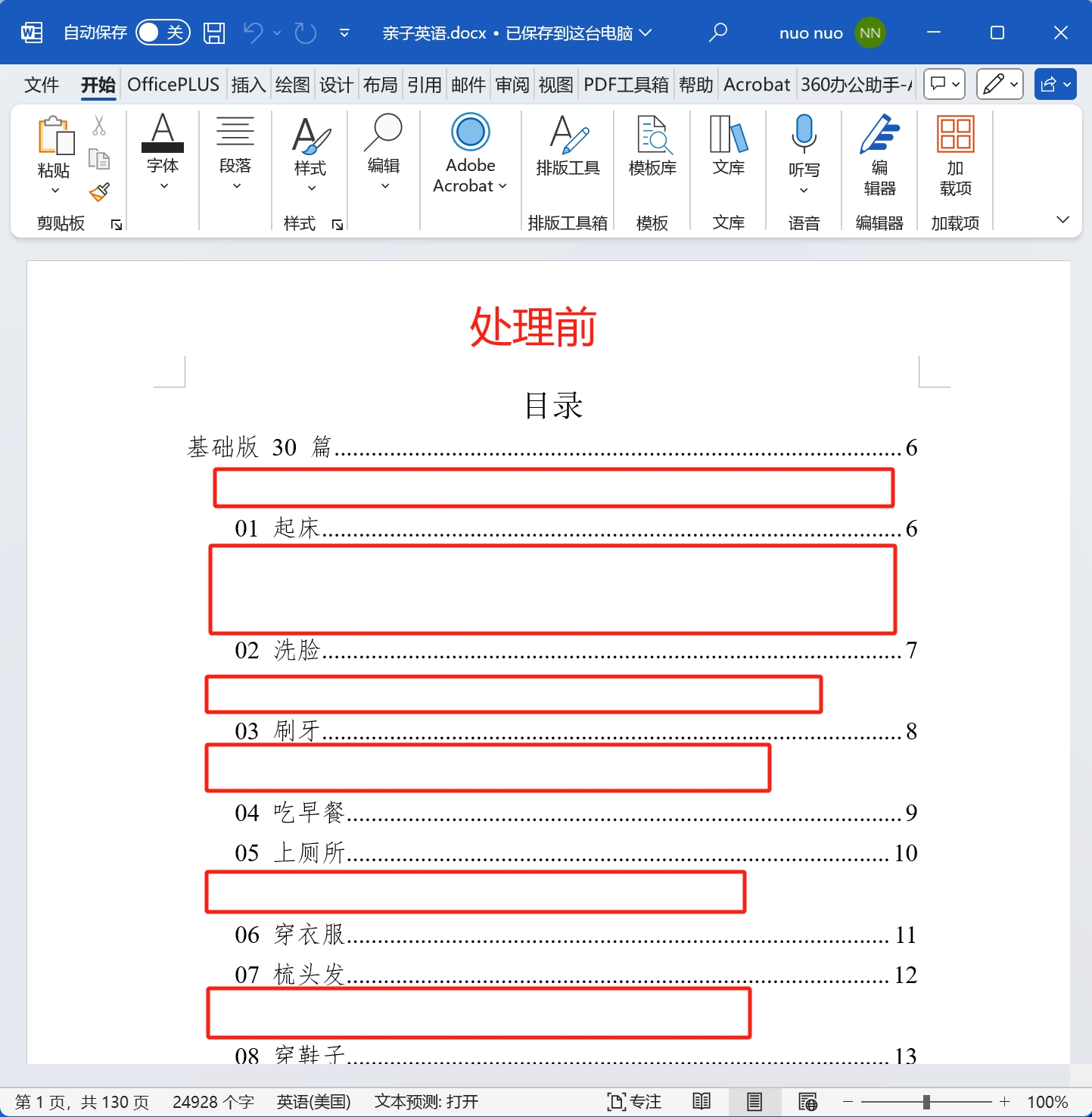Switch to Focus mode (专注)
Viewport: 1092px width, 1117px height.
(x=634, y=1102)
